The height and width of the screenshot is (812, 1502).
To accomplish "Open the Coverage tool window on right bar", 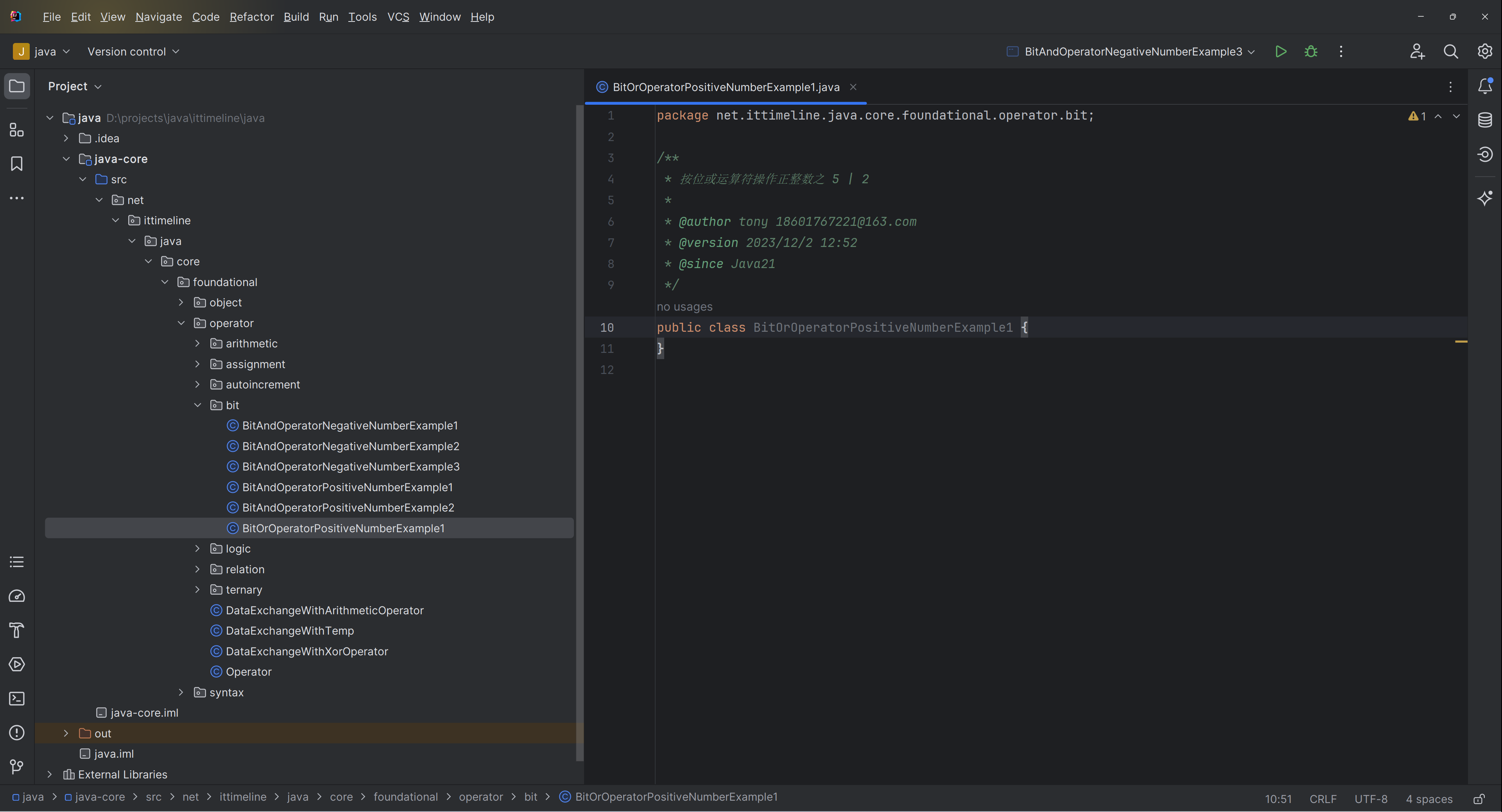I will pyautogui.click(x=1485, y=154).
